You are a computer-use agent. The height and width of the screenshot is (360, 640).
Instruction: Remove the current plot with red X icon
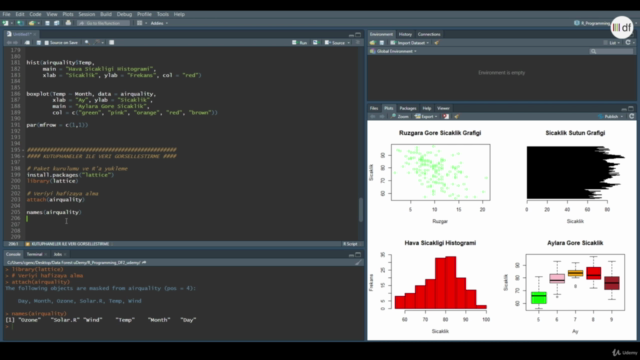point(446,117)
